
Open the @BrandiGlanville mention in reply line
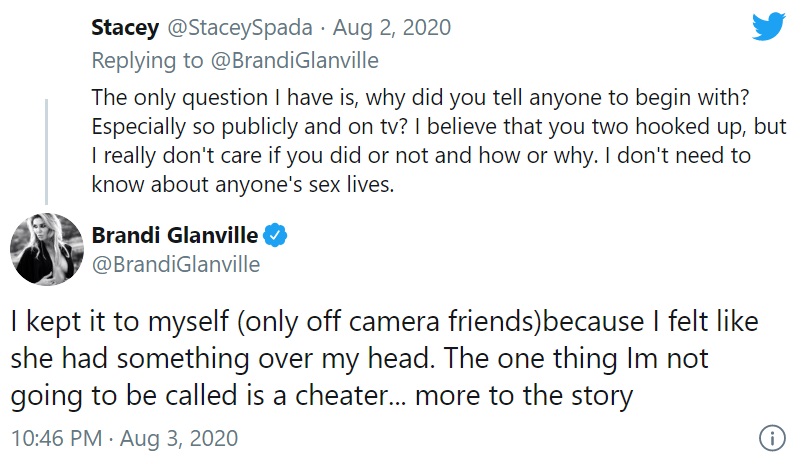tap(295, 61)
